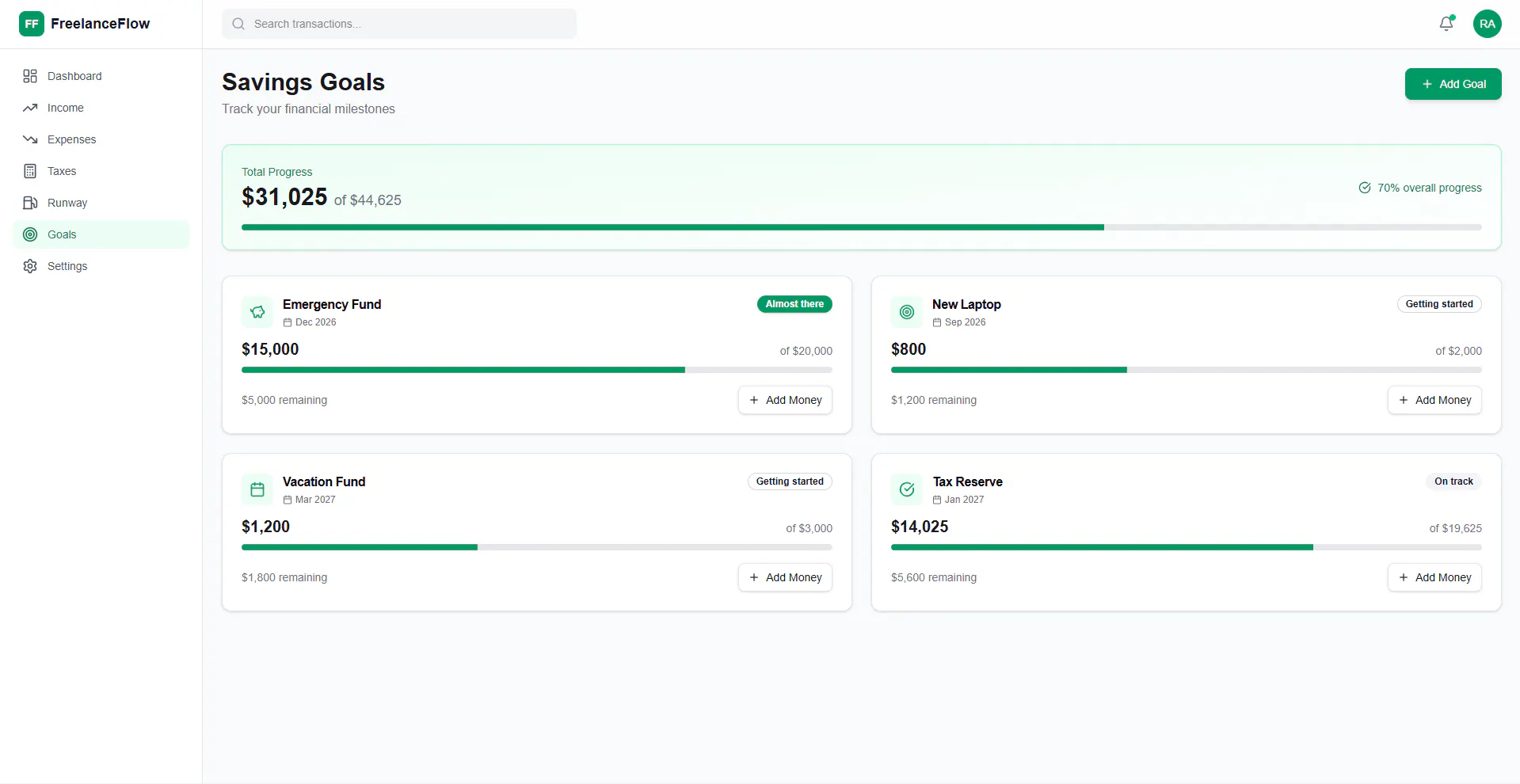Viewport: 1520px width, 784px height.
Task: Click the Tax Reserve title
Action: (967, 481)
